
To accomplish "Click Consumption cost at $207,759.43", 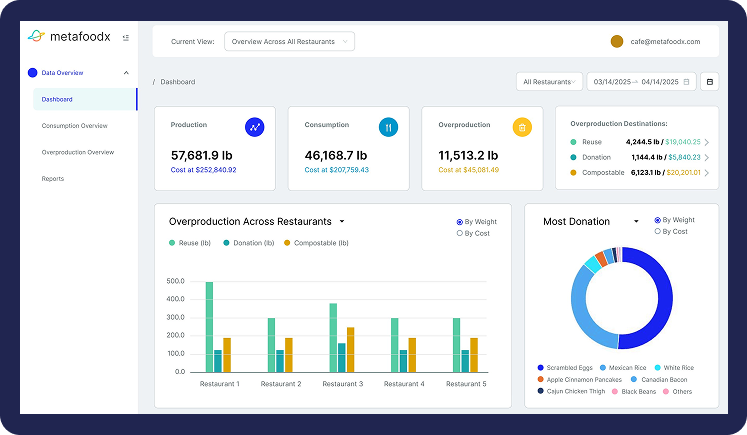I will 337,170.
